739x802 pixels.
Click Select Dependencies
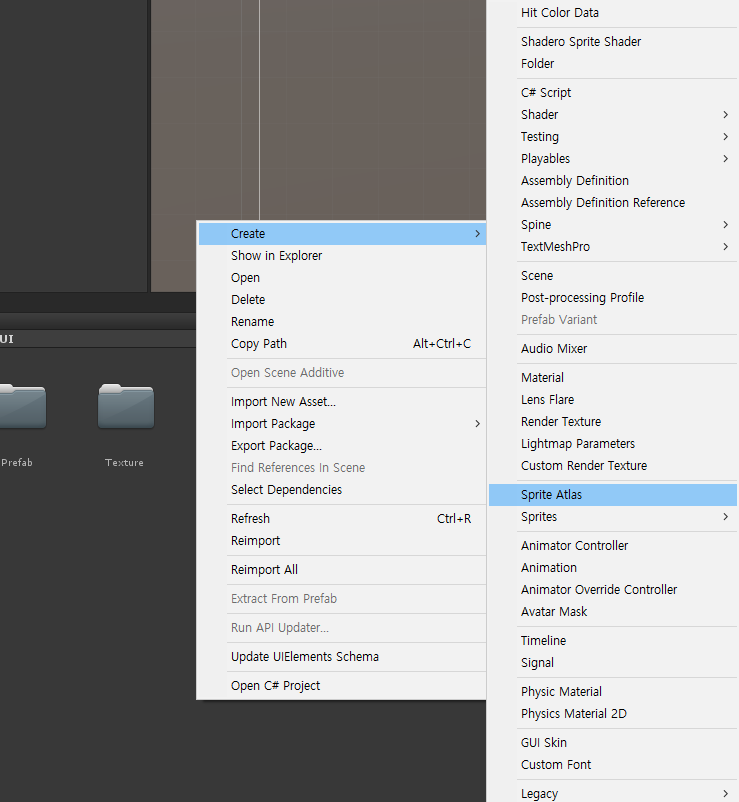point(342,489)
